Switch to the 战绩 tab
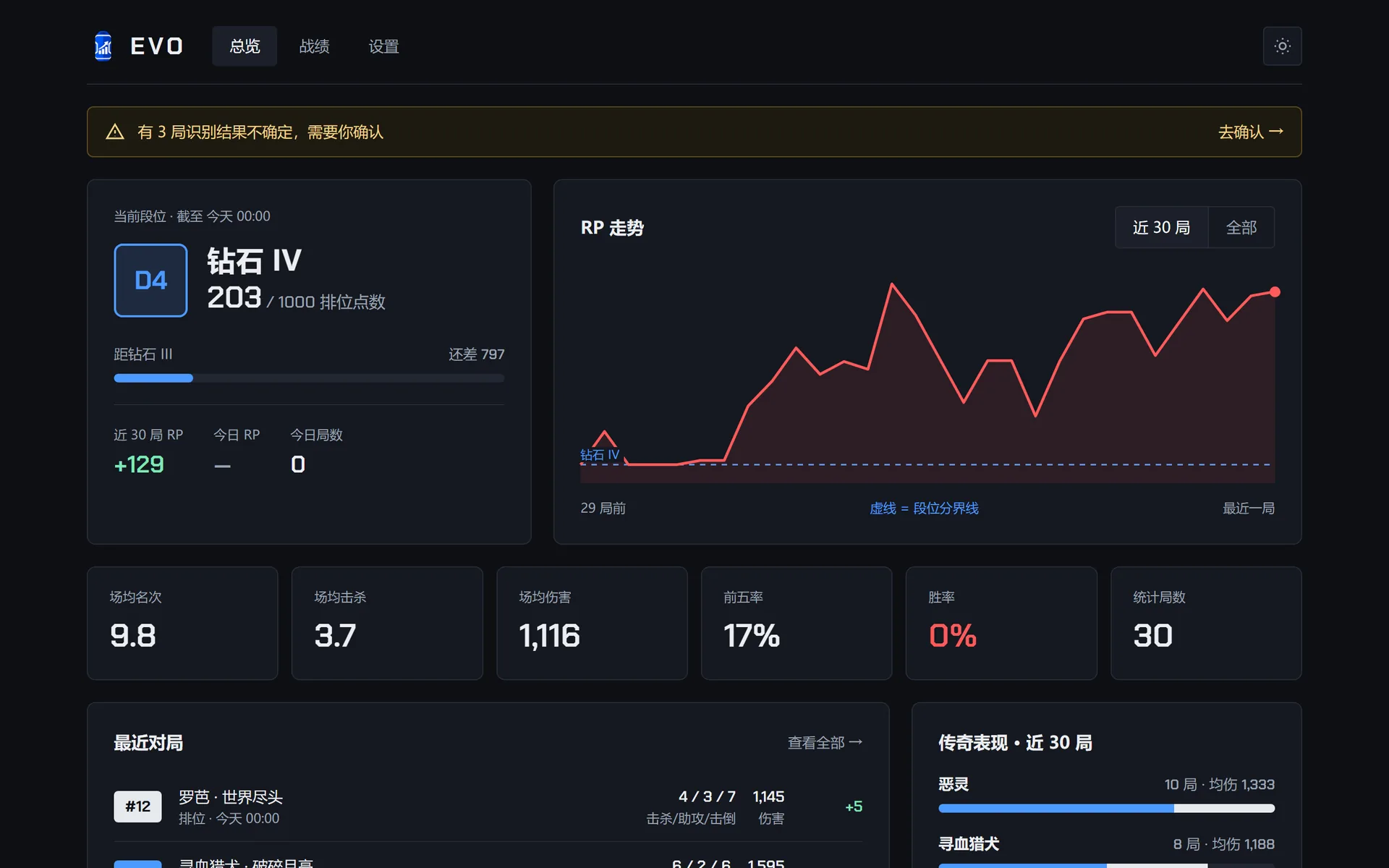 (x=314, y=46)
